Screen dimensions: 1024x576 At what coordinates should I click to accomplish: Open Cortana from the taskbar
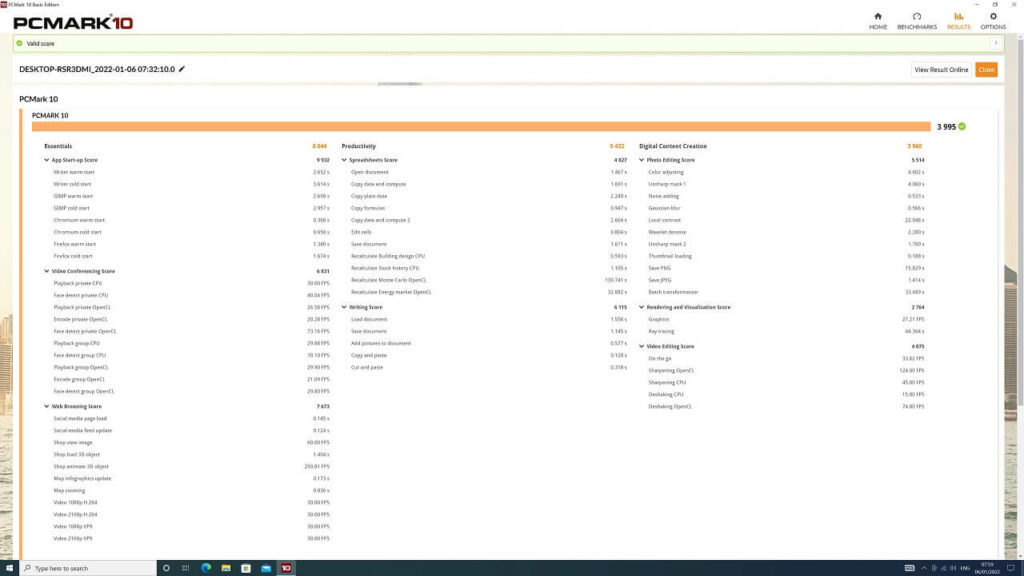pyautogui.click(x=166, y=568)
